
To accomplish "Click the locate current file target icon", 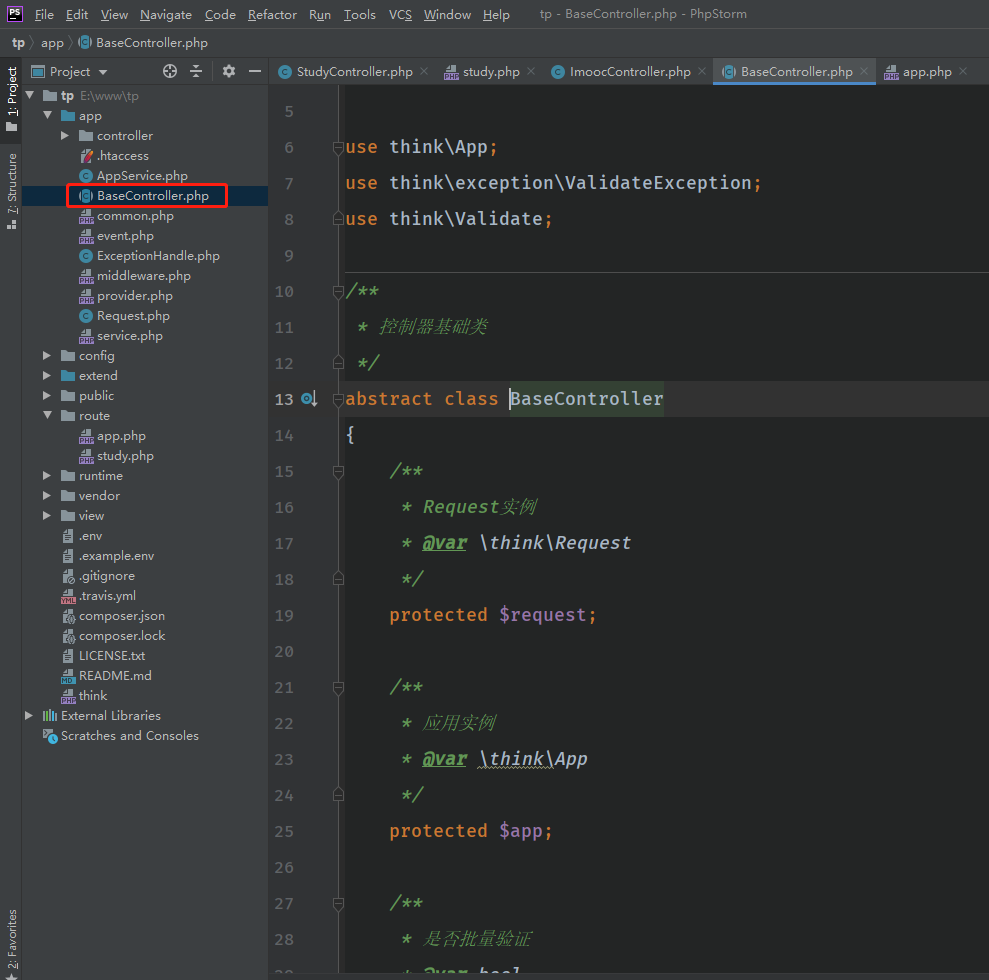I will 170,71.
